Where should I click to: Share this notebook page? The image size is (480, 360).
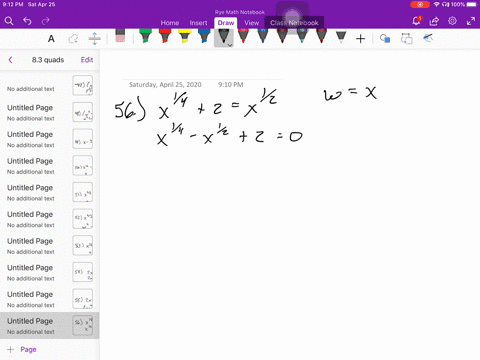(x=434, y=21)
